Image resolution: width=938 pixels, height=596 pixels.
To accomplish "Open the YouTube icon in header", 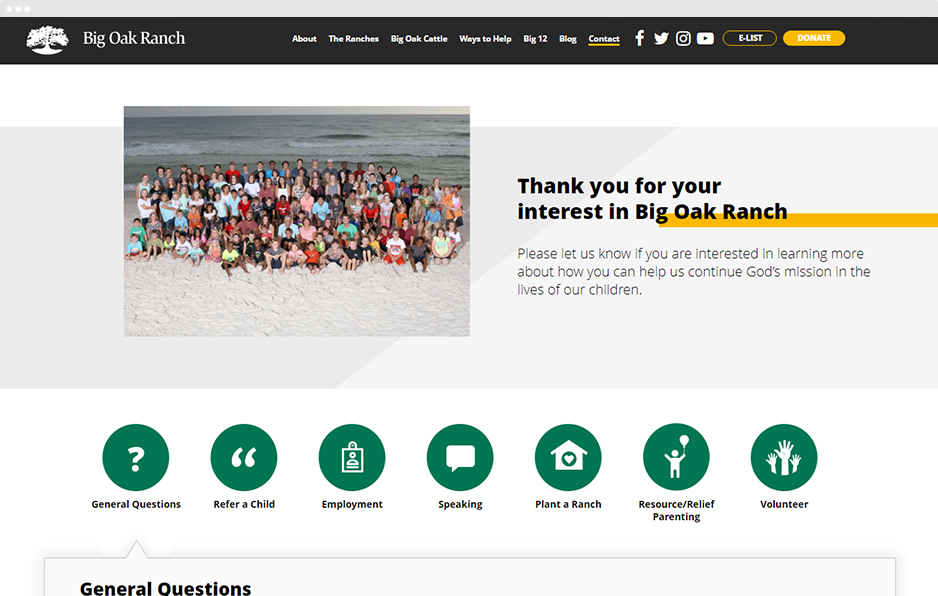I will (x=705, y=38).
